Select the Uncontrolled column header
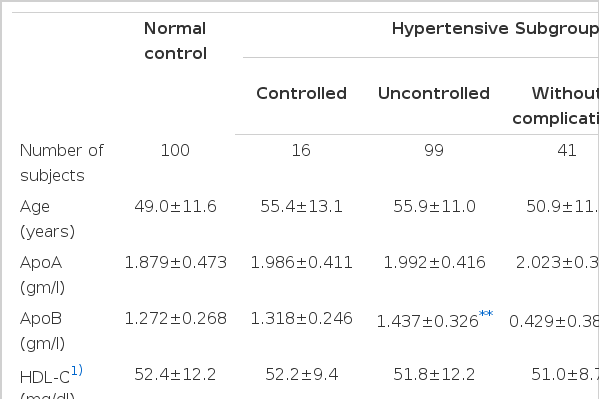Screen dimensions: 599x399 [434, 94]
